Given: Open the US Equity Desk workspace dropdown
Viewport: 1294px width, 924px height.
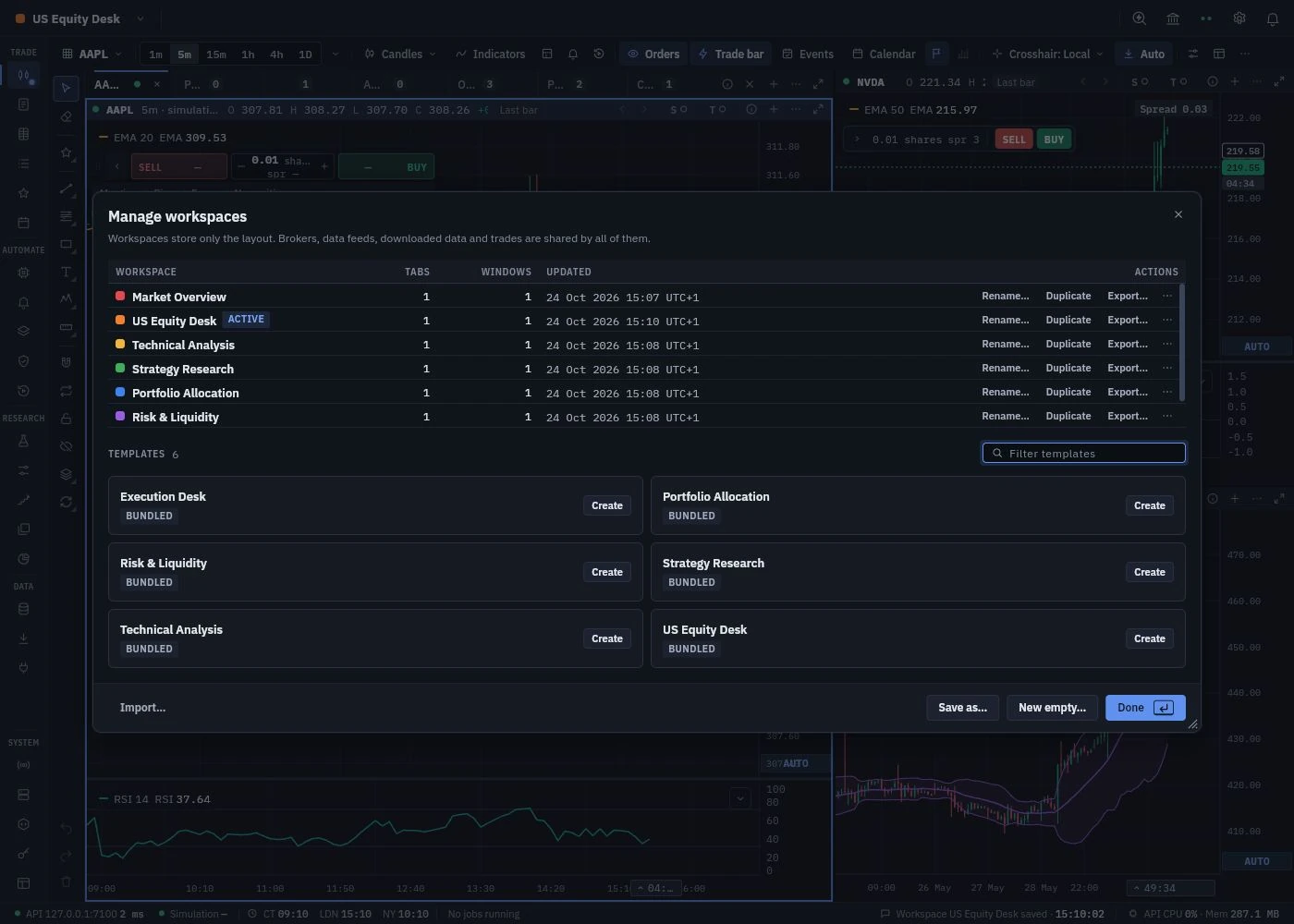Looking at the screenshot, I should coord(140,18).
